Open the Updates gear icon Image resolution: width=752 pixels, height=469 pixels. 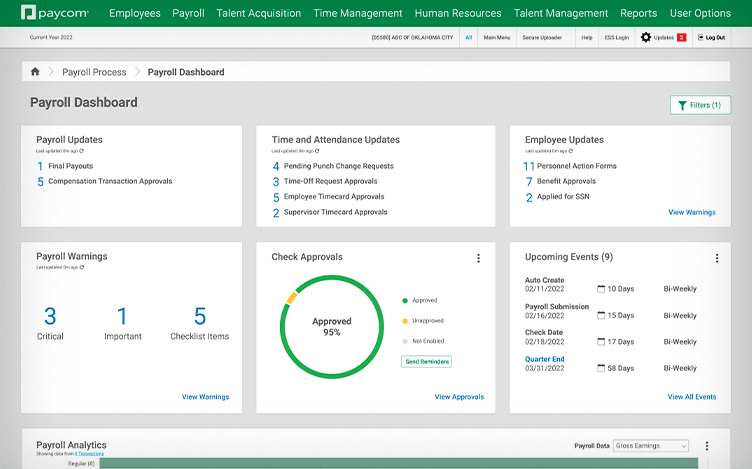[646, 37]
